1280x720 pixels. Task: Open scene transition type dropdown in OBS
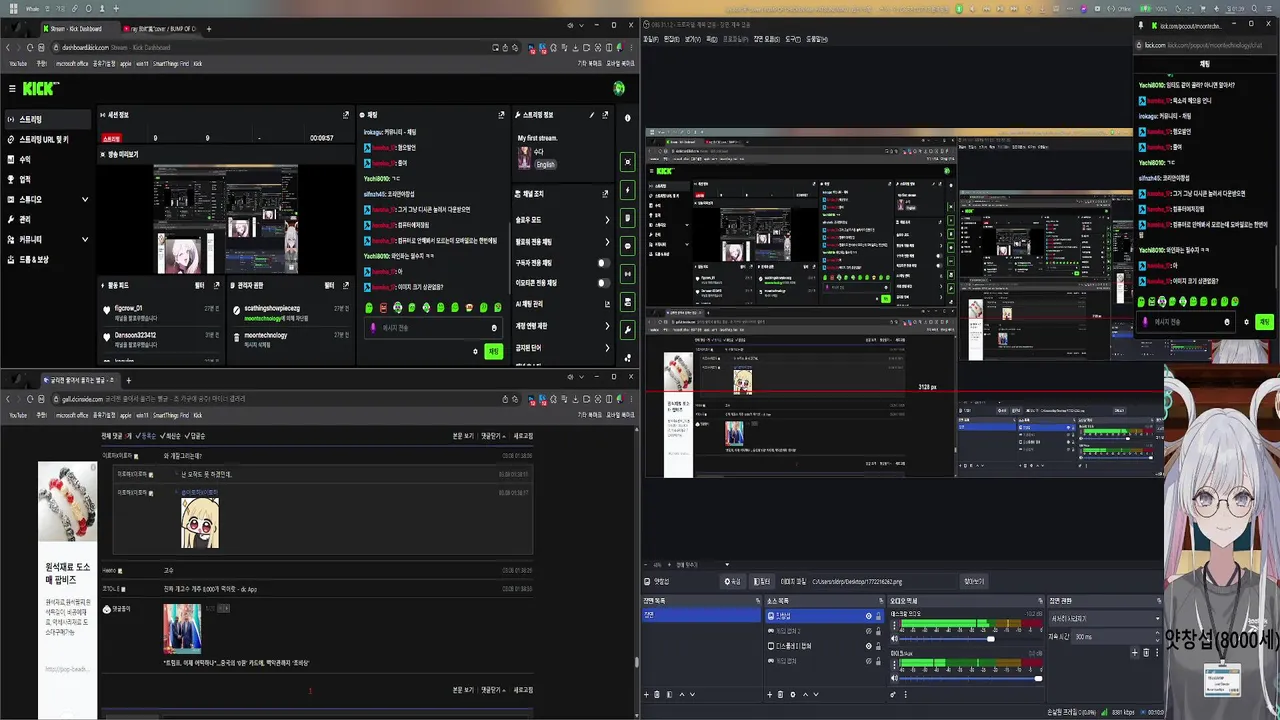point(1103,618)
